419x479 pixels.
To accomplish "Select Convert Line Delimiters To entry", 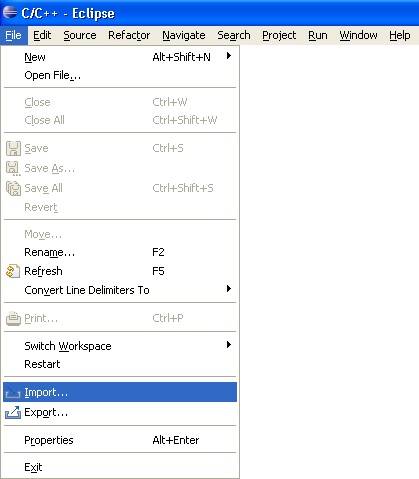I will coord(120,290).
